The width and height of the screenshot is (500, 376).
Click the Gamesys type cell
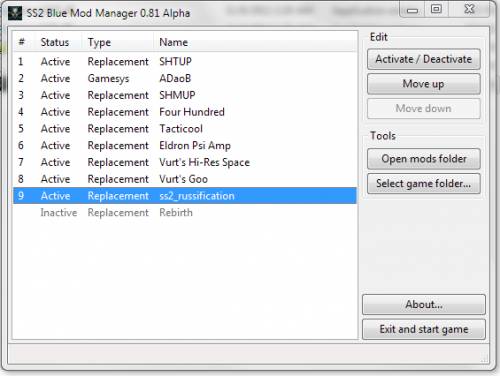click(x=108, y=79)
